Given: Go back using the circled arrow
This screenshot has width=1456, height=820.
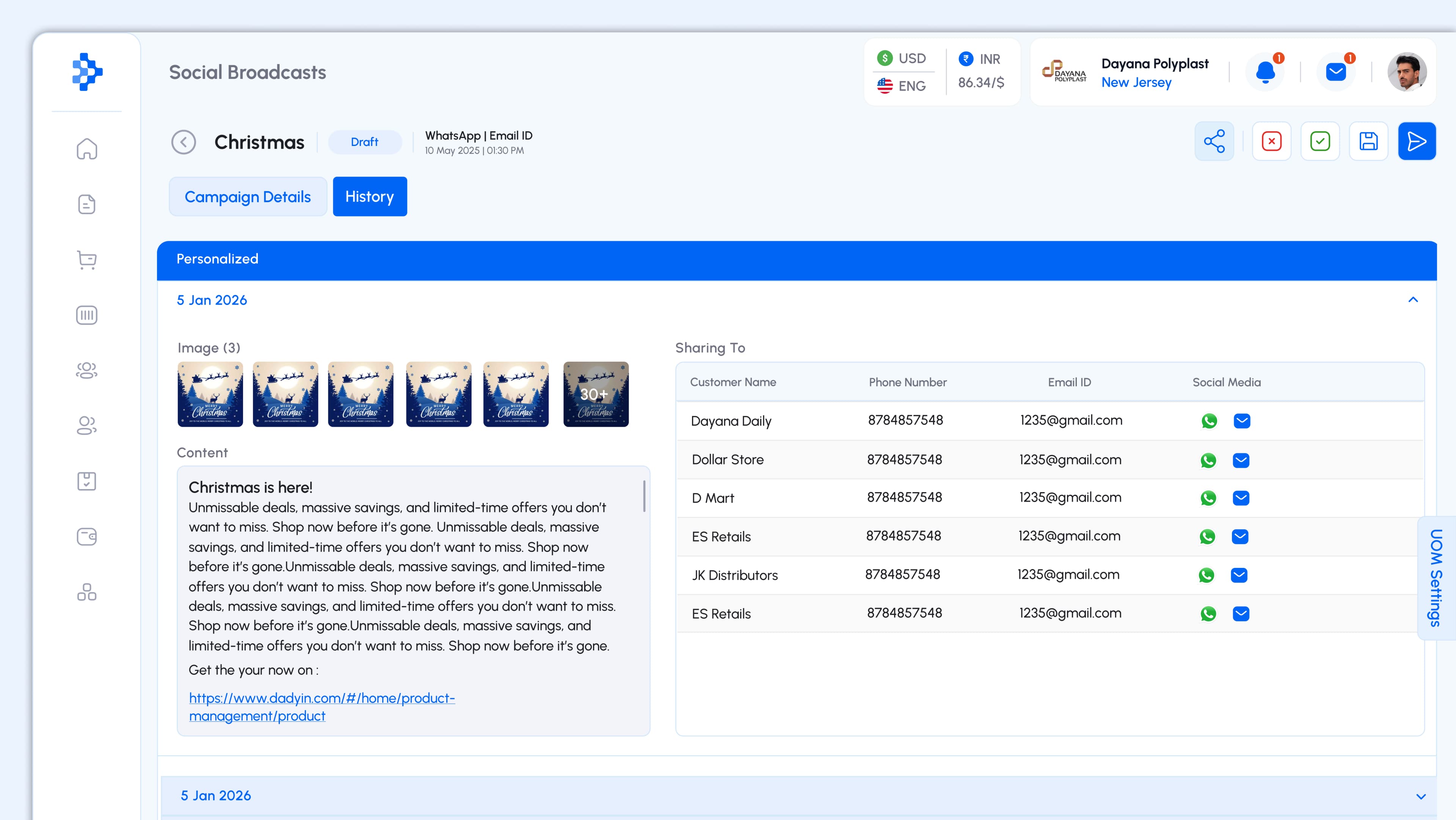Looking at the screenshot, I should coord(184,142).
